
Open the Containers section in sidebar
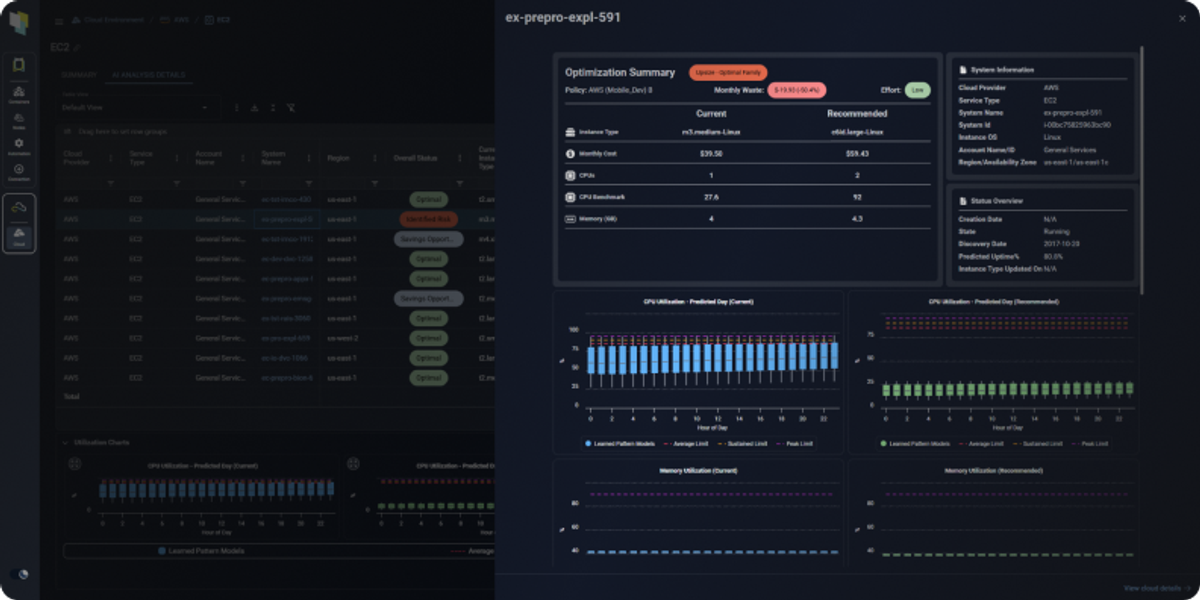point(19,94)
